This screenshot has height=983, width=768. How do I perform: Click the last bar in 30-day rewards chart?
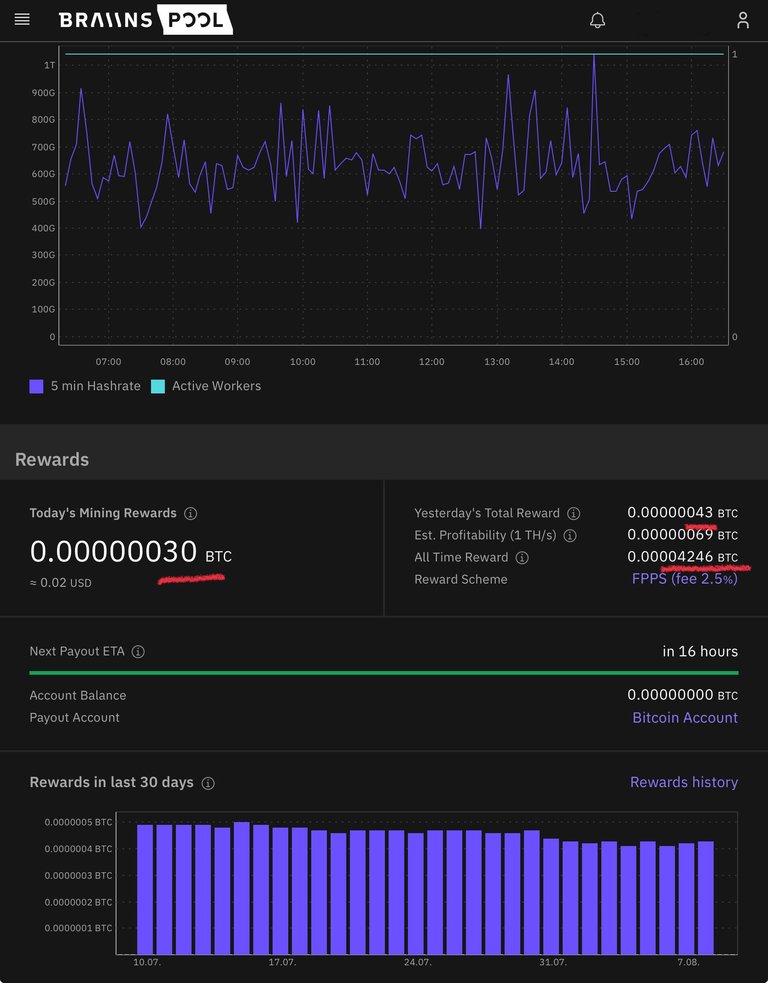pyautogui.click(x=705, y=898)
